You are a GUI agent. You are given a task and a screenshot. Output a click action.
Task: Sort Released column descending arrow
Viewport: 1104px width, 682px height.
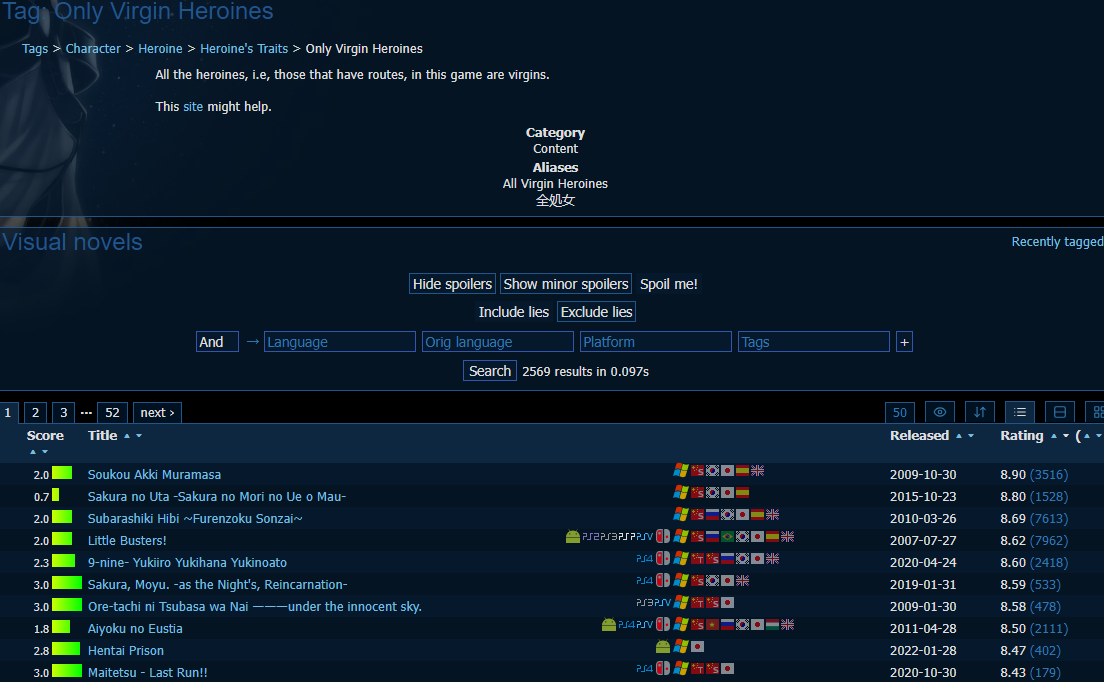click(x=971, y=436)
